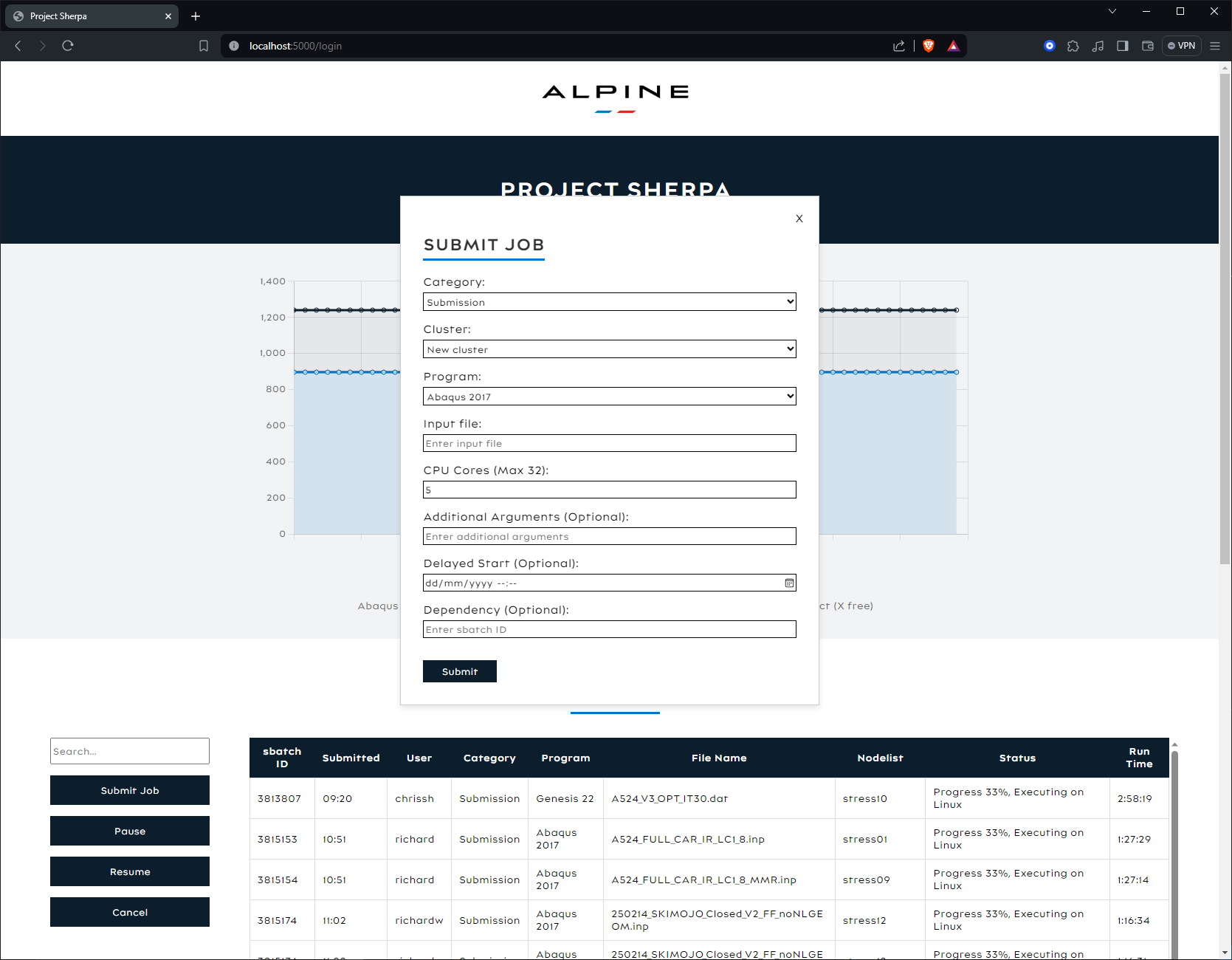The height and width of the screenshot is (960, 1232).
Task: Go back in the browser
Action: pyautogui.click(x=18, y=46)
